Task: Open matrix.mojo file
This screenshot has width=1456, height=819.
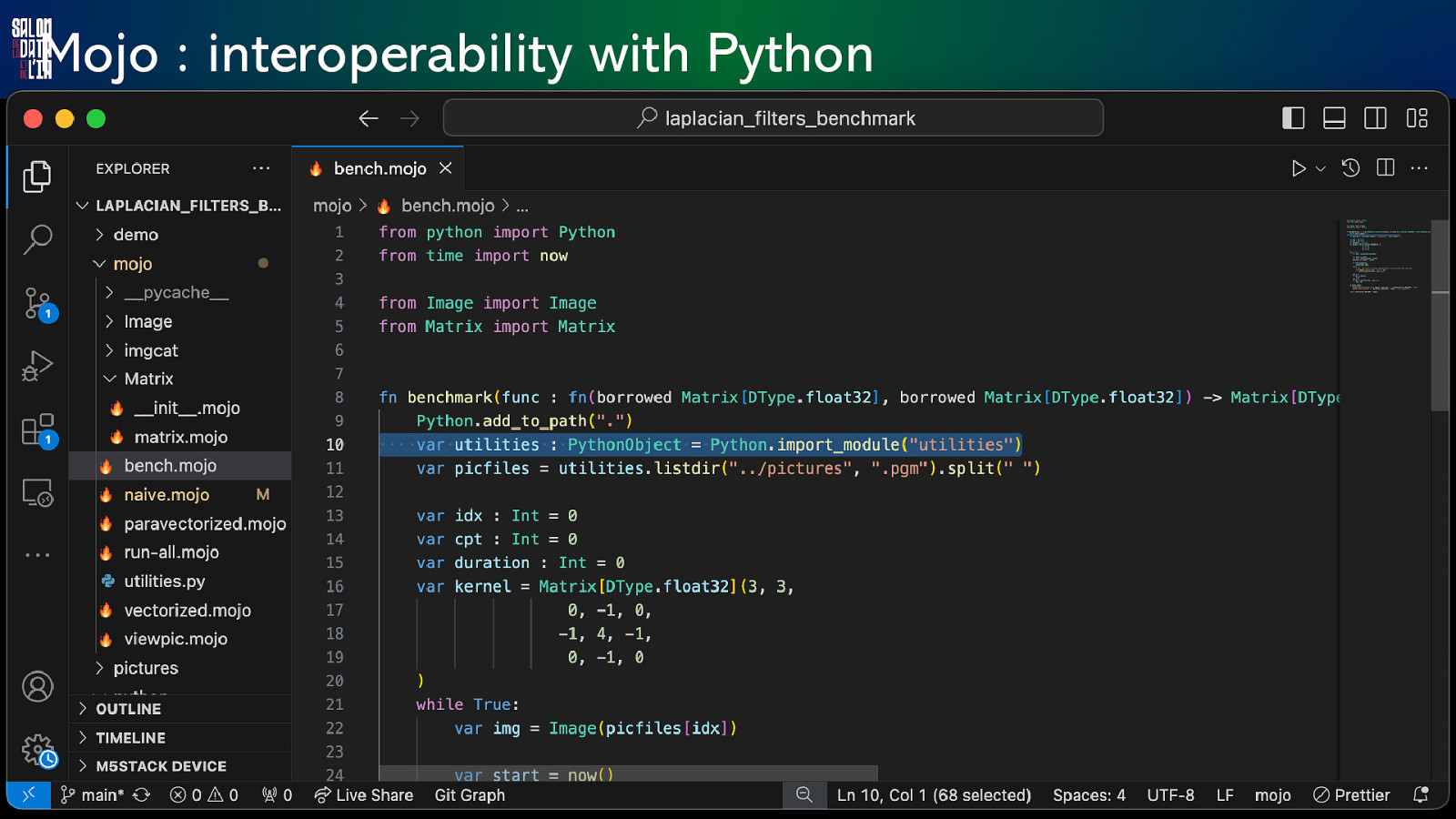Action: 180,437
